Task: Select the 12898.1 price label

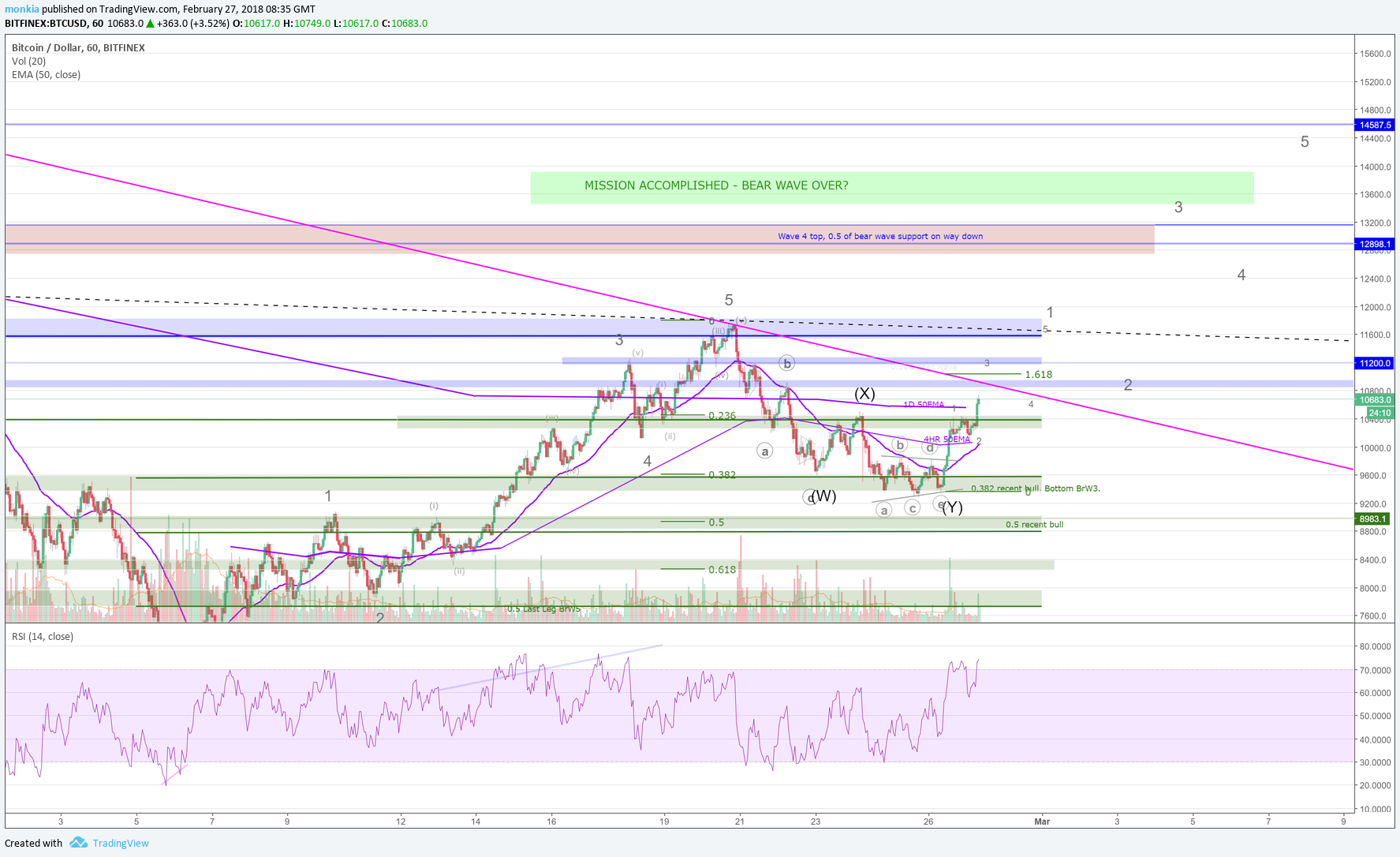Action: point(1376,244)
